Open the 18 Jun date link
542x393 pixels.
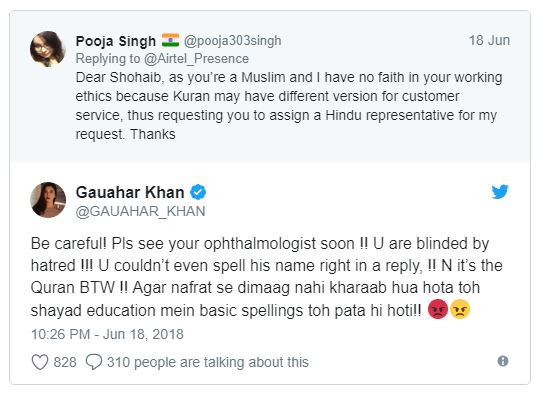pyautogui.click(x=489, y=40)
